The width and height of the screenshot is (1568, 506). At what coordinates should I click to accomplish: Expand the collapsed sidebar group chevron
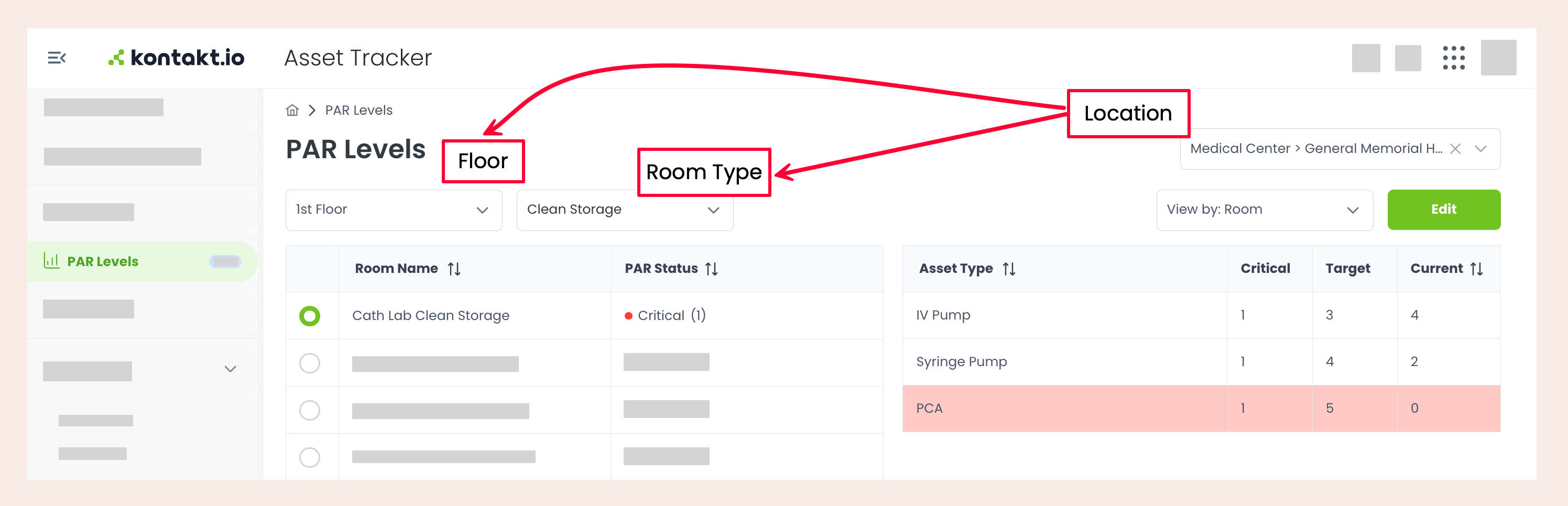(x=230, y=369)
